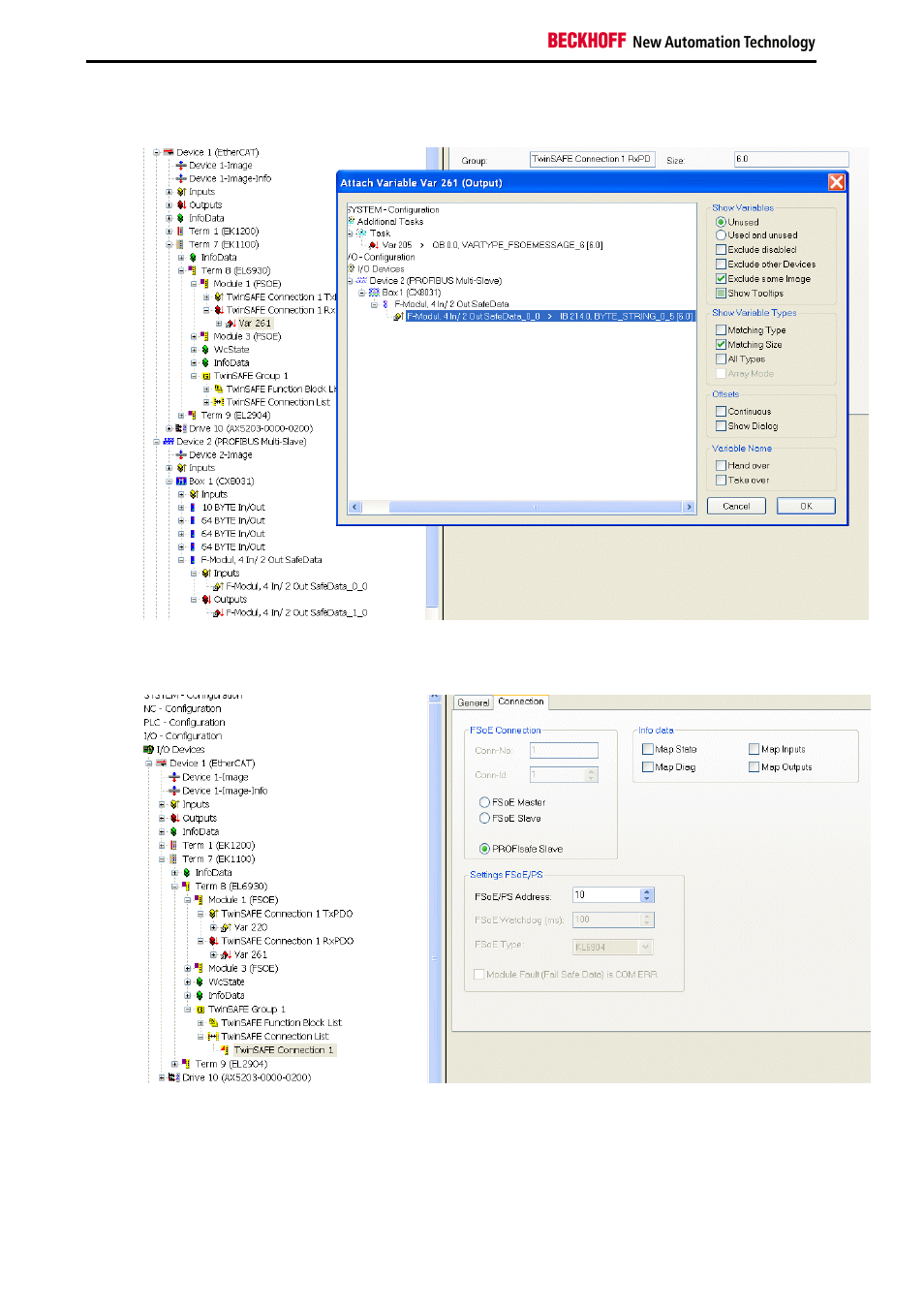Tick the All Types checkbox
The height and width of the screenshot is (1309, 924).
pyautogui.click(x=721, y=359)
